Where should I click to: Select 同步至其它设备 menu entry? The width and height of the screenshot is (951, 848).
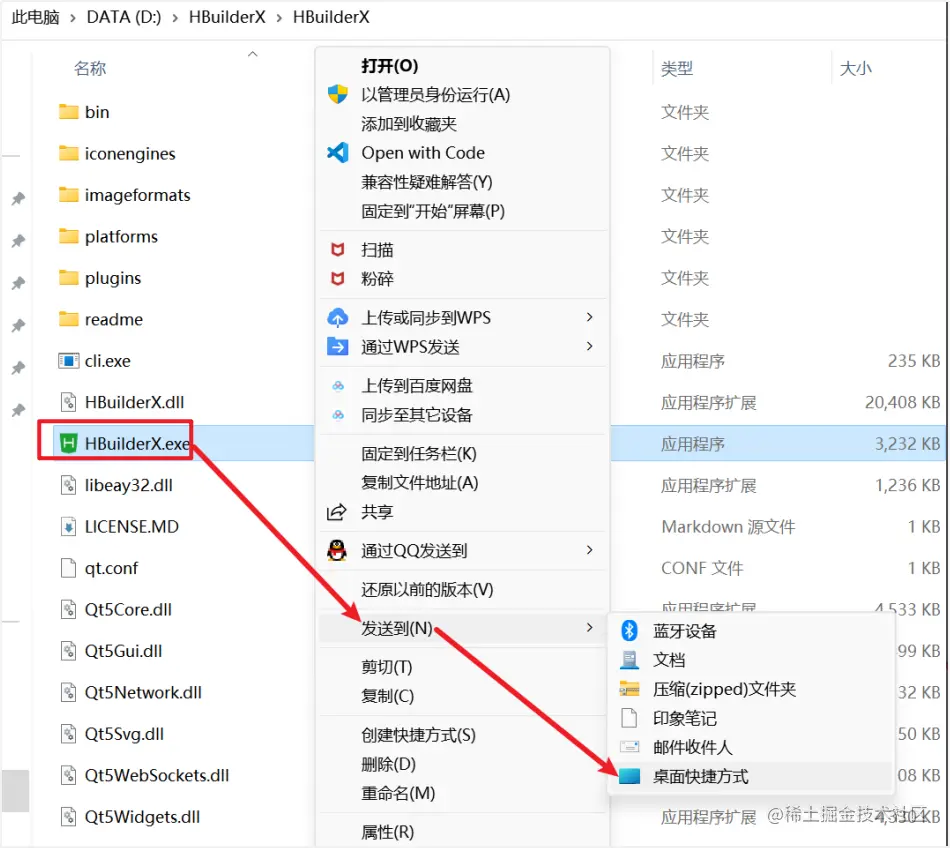(x=417, y=415)
